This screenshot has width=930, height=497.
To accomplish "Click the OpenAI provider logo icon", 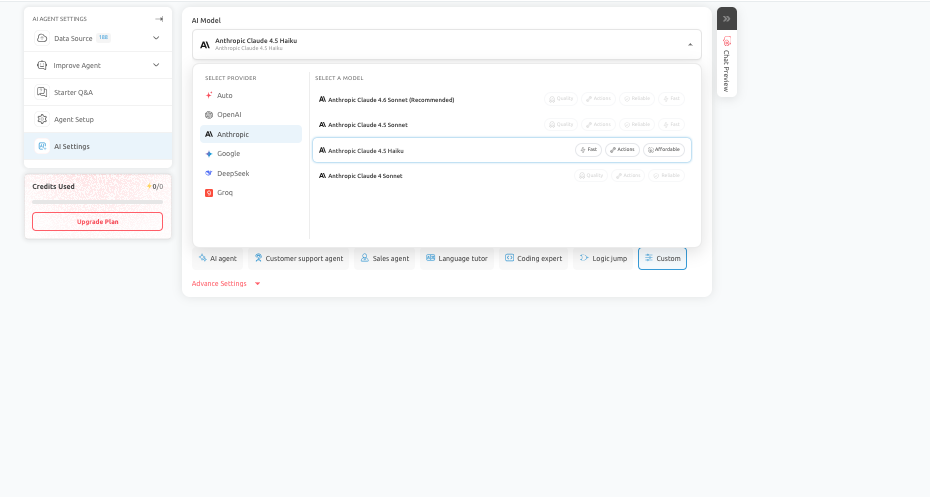I will [209, 114].
